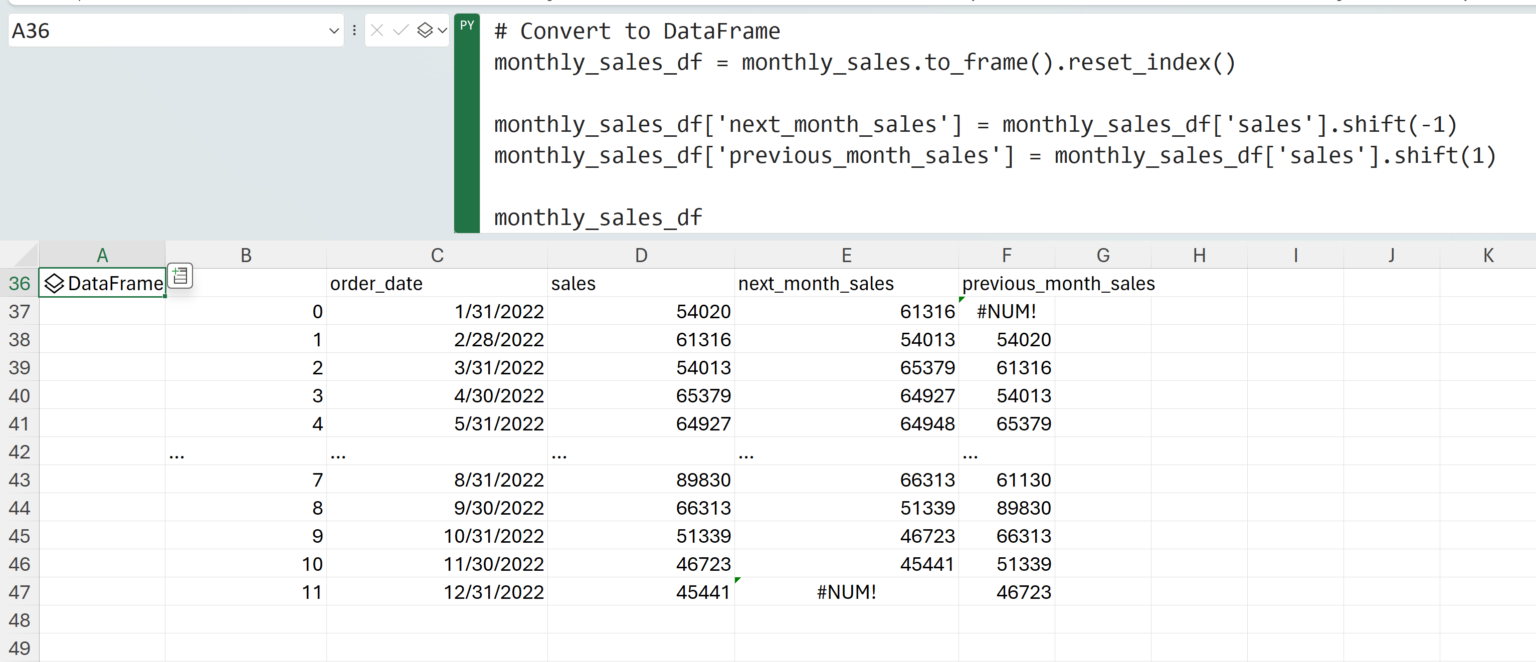Click the sales value 89830
Screen dimensions: 1536x662
tap(640, 480)
